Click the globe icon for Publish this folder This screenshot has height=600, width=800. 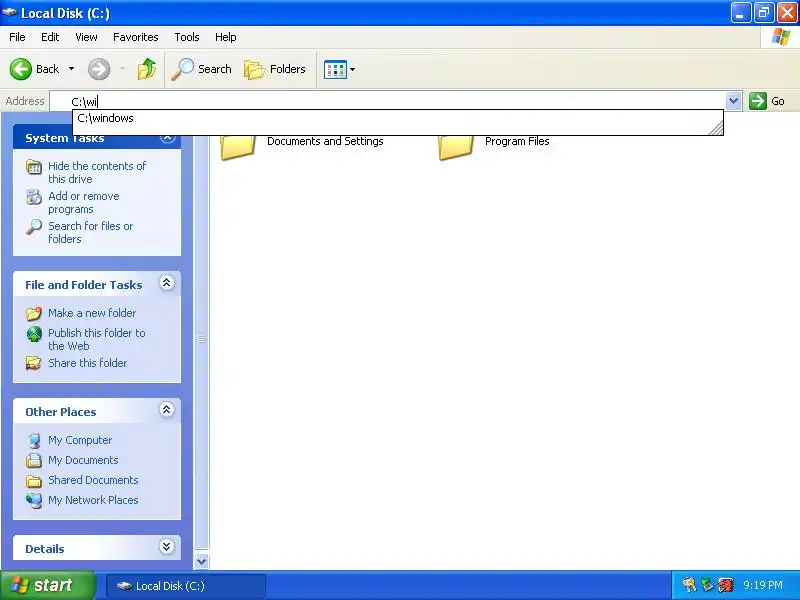click(x=34, y=334)
